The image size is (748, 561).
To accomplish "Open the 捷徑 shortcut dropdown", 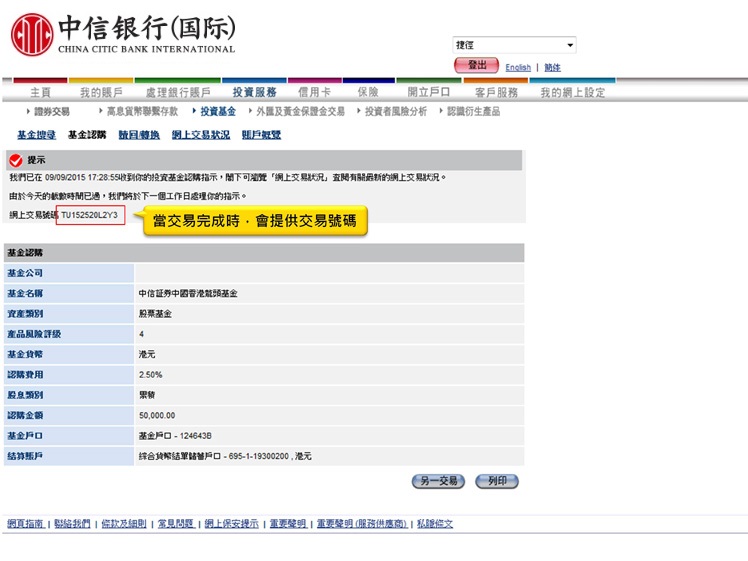I will tap(514, 45).
